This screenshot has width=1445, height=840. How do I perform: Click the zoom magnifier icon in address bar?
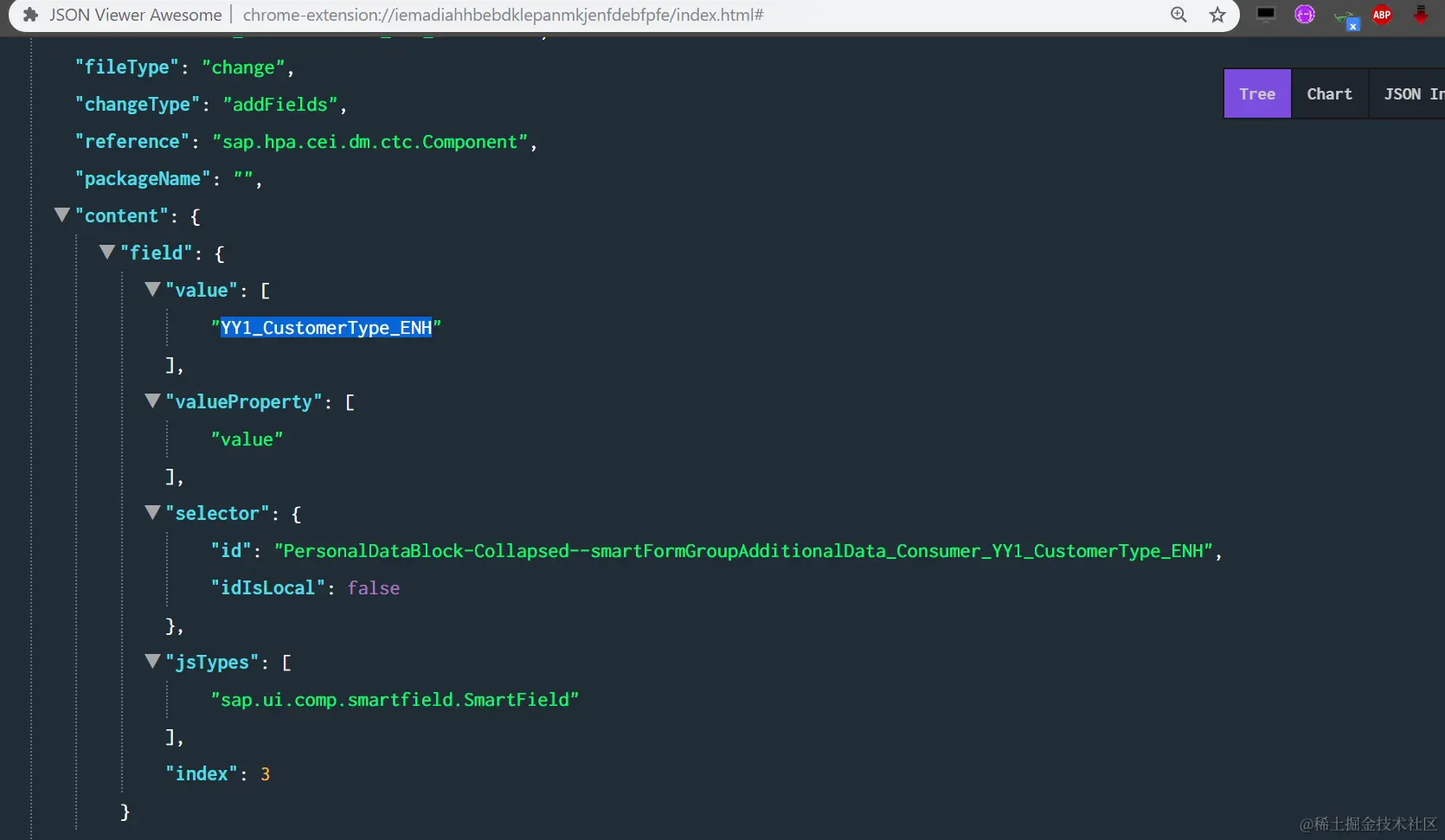(x=1178, y=15)
